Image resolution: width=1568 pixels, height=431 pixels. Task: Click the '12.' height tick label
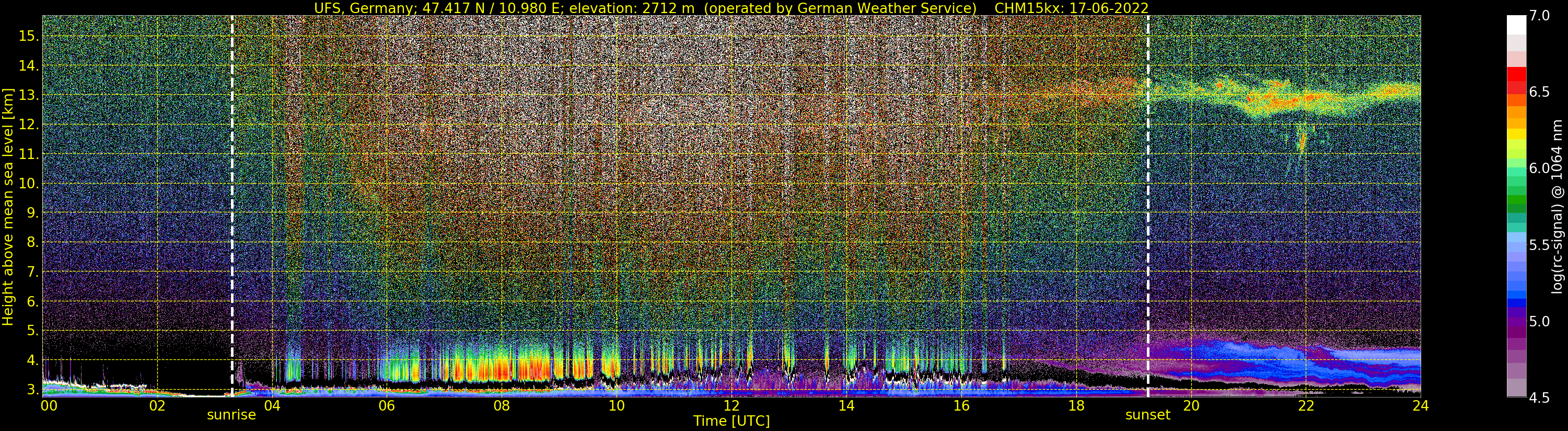[x=29, y=124]
